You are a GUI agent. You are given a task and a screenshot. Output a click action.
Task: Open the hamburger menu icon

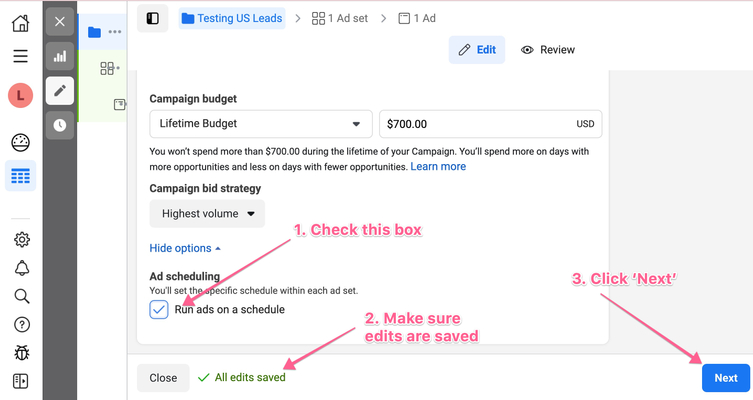click(20, 57)
